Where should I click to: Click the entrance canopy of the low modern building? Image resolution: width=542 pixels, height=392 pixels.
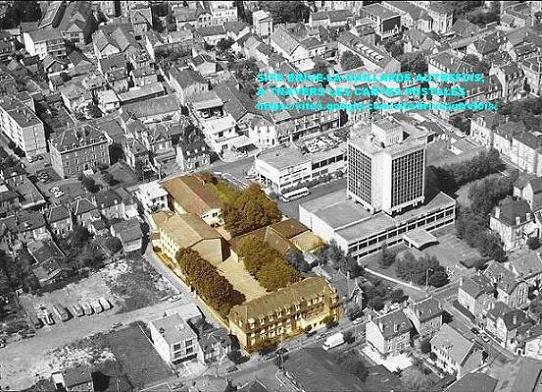click(x=420, y=239)
